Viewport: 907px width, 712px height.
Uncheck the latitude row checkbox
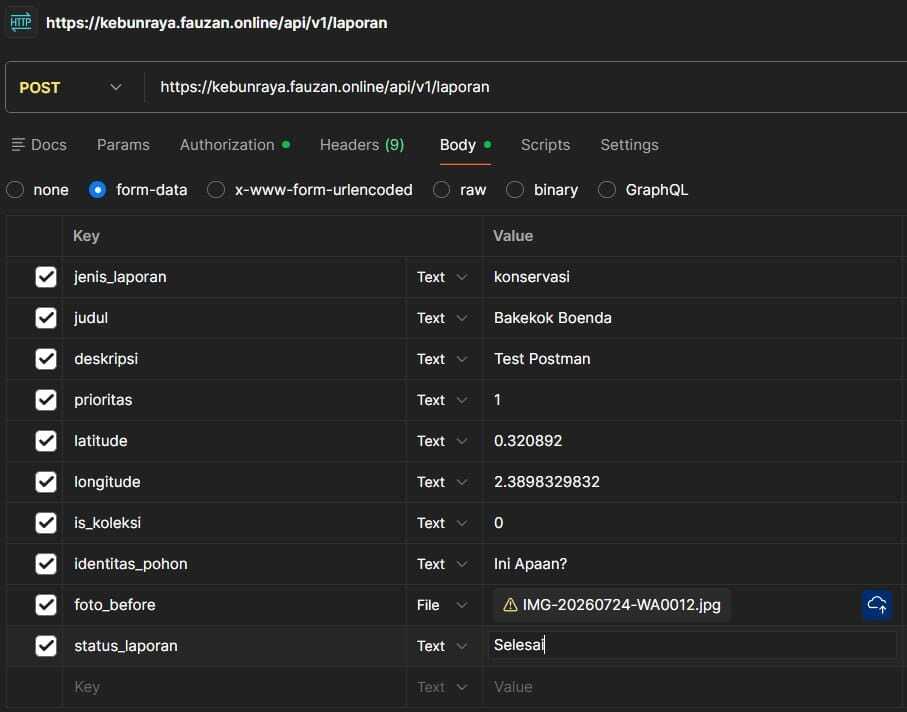click(46, 441)
